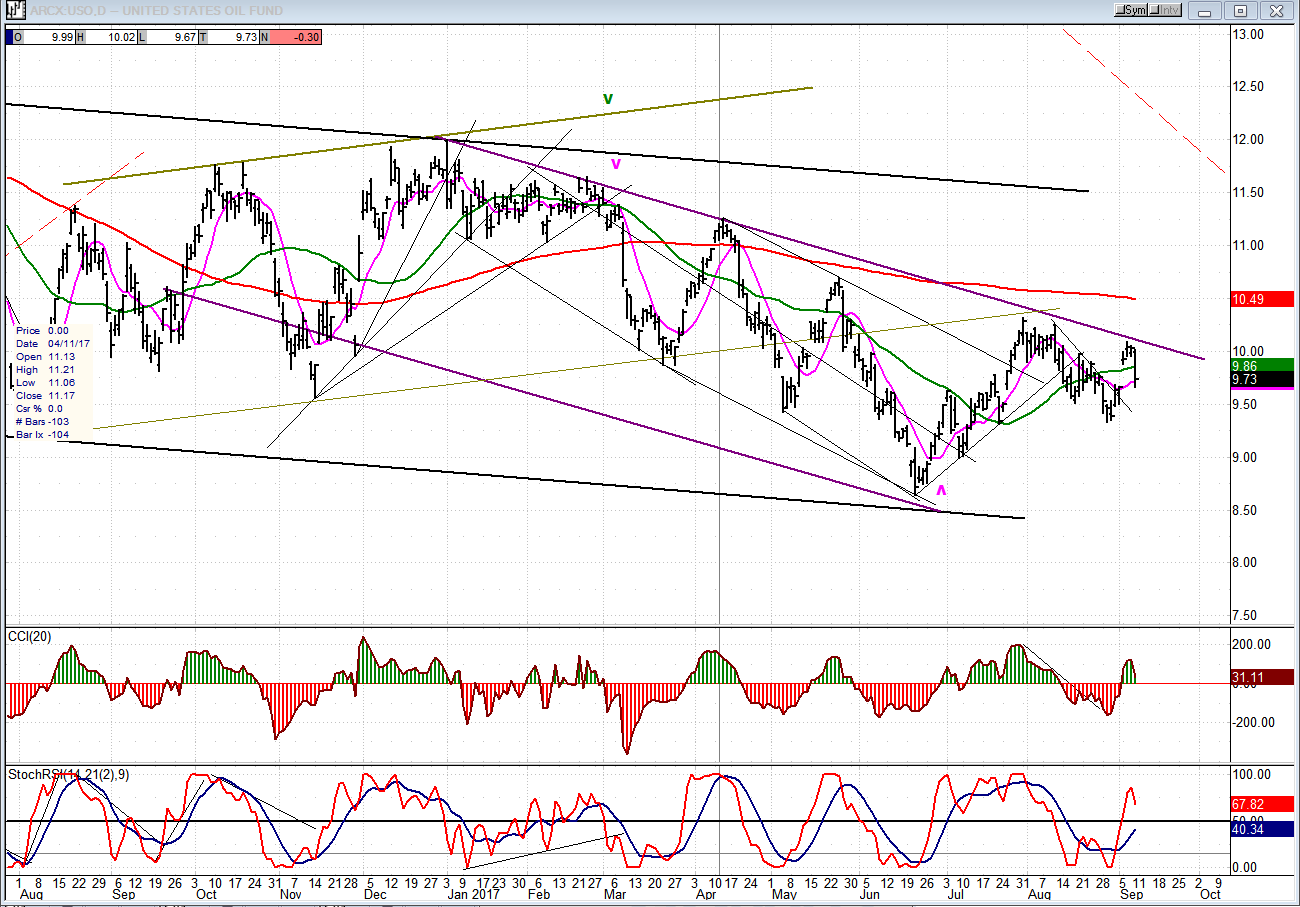The height and width of the screenshot is (907, 1300).
Task: Click the magenta V marker near March
Action: tap(616, 163)
